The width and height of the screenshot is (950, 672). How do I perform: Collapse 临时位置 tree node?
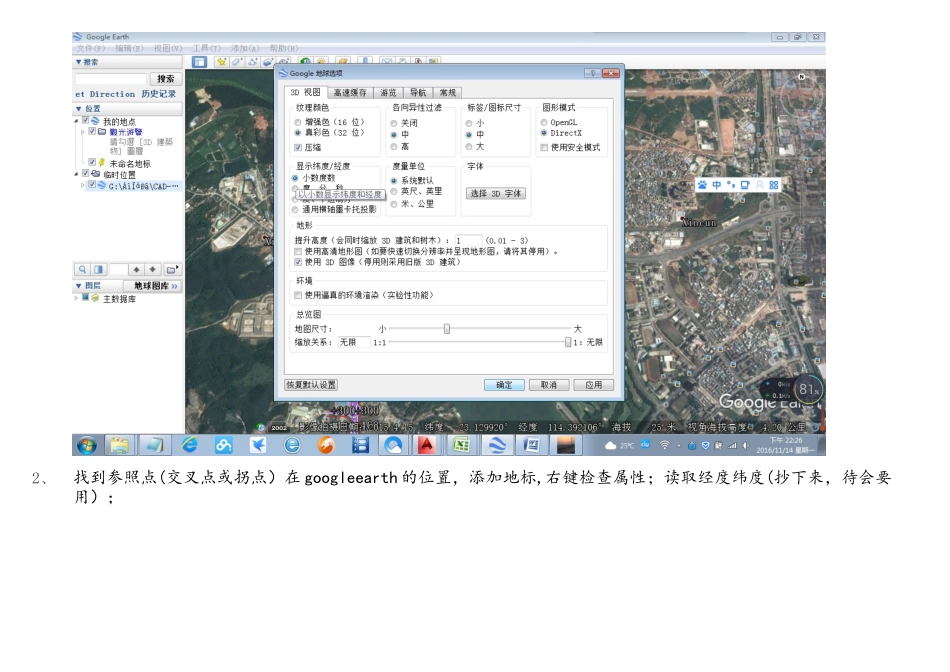76,174
